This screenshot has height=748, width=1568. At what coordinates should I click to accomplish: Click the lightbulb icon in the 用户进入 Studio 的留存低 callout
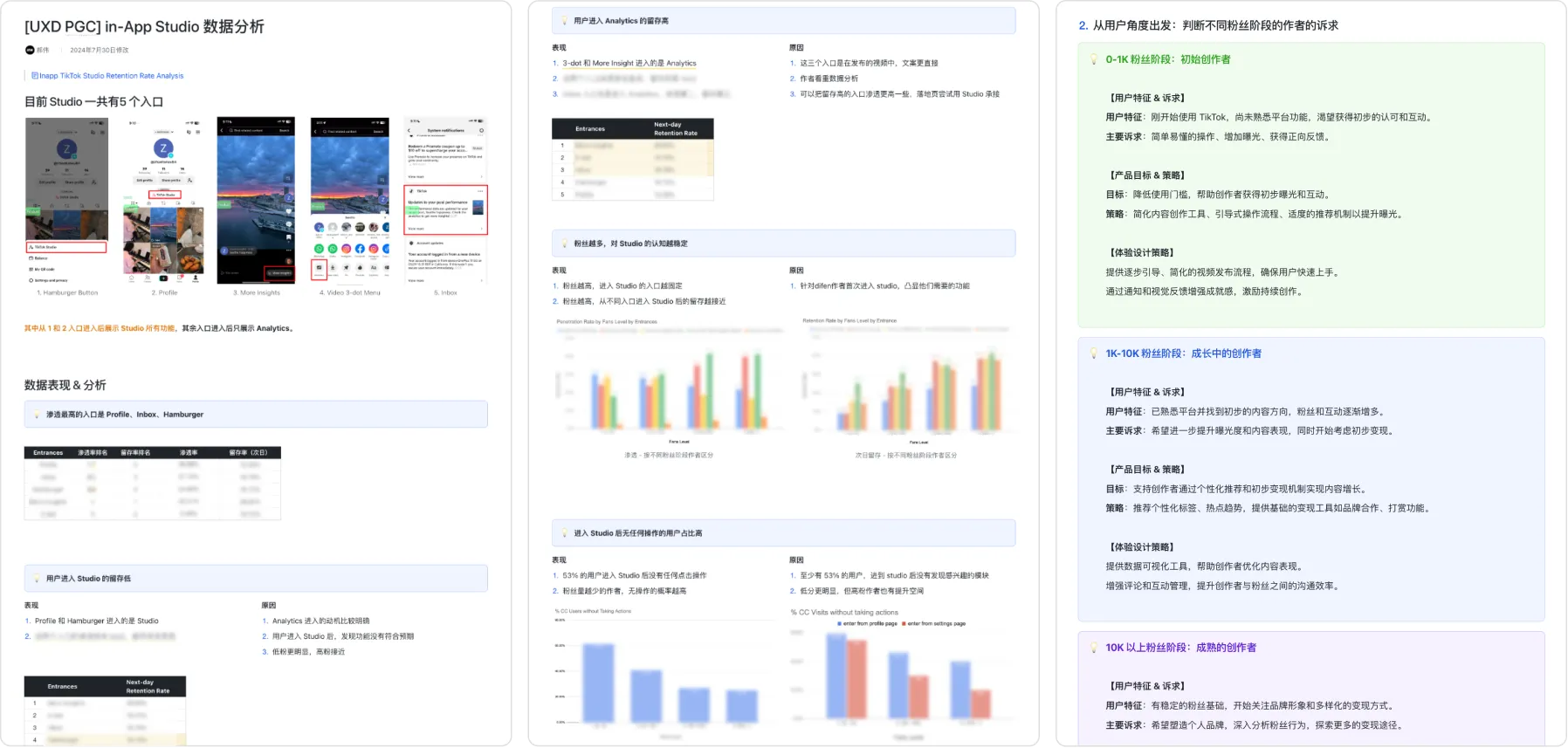[37, 579]
